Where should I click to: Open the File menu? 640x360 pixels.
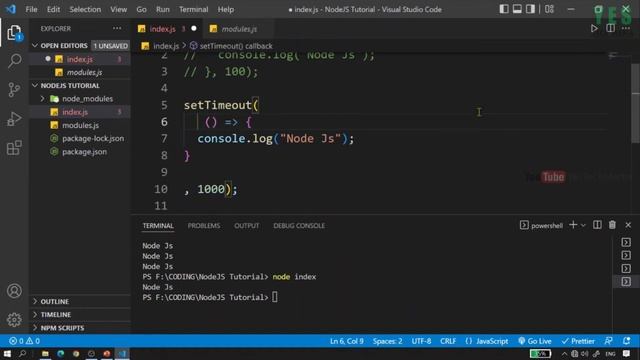(x=31, y=9)
